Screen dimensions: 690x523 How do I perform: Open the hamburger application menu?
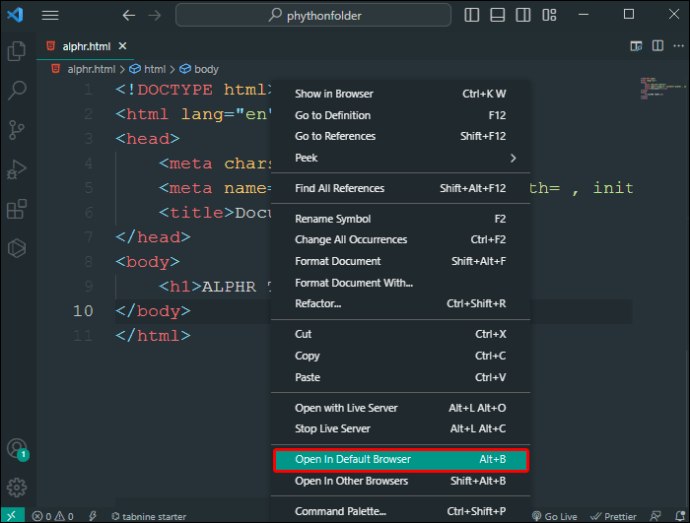click(50, 15)
